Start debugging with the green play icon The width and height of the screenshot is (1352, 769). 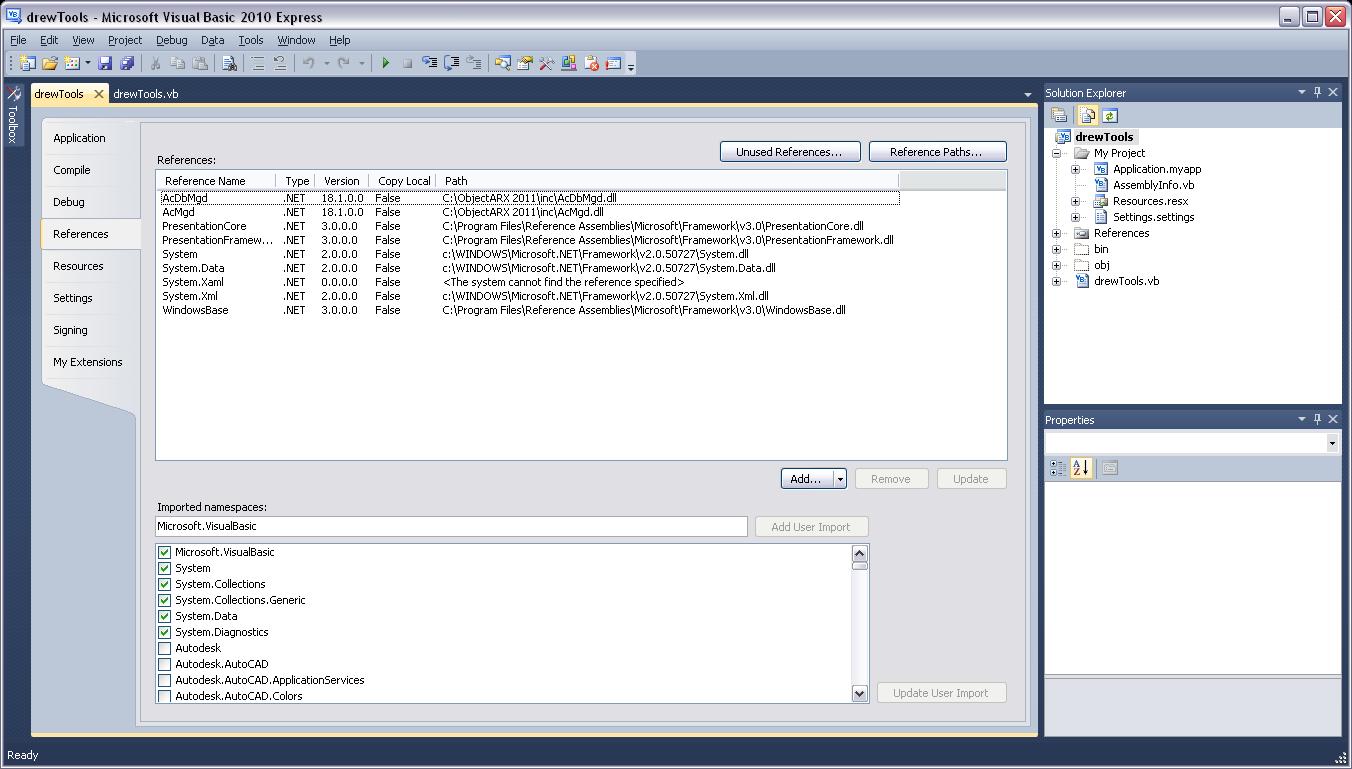pyautogui.click(x=386, y=63)
